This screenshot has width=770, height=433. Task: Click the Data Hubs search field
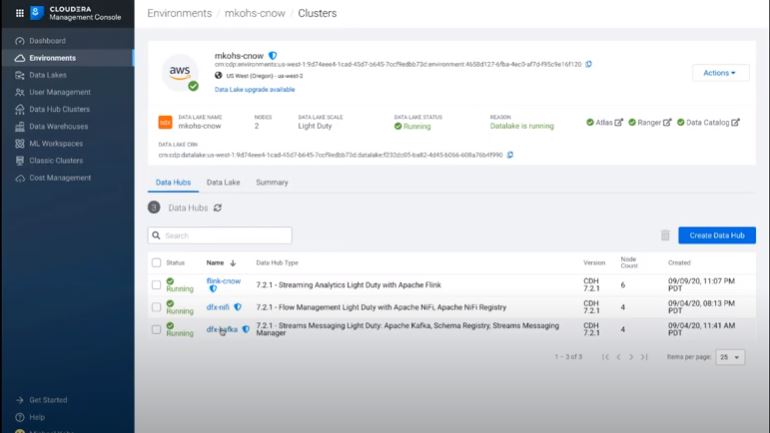coord(220,235)
